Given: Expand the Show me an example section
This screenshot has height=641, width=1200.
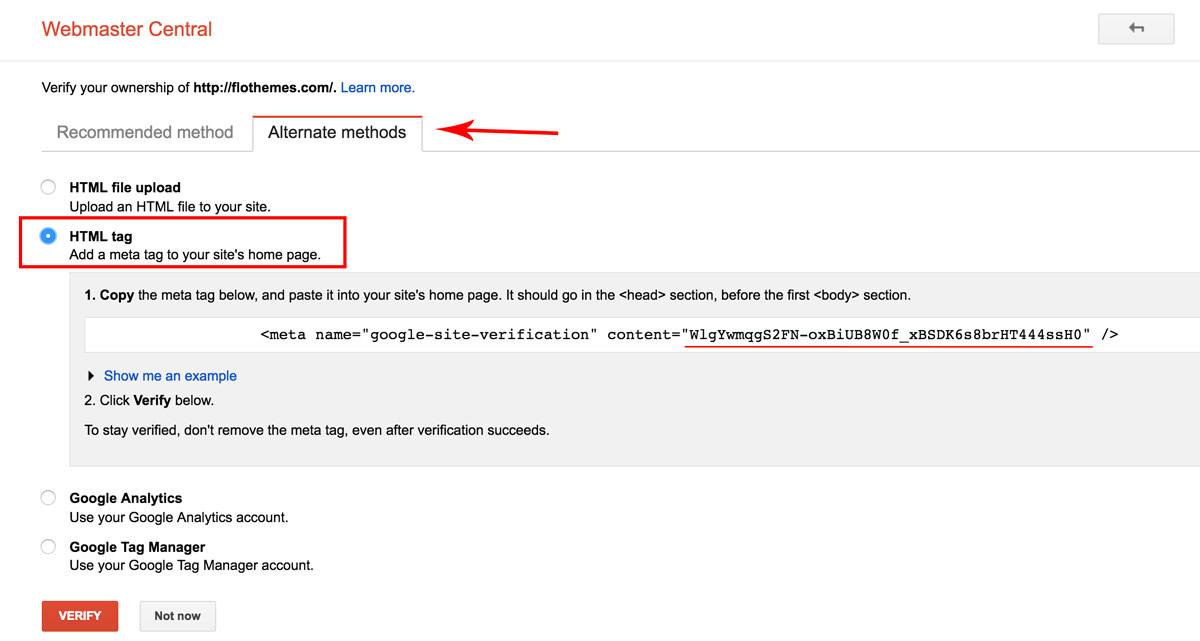Looking at the screenshot, I should (170, 375).
